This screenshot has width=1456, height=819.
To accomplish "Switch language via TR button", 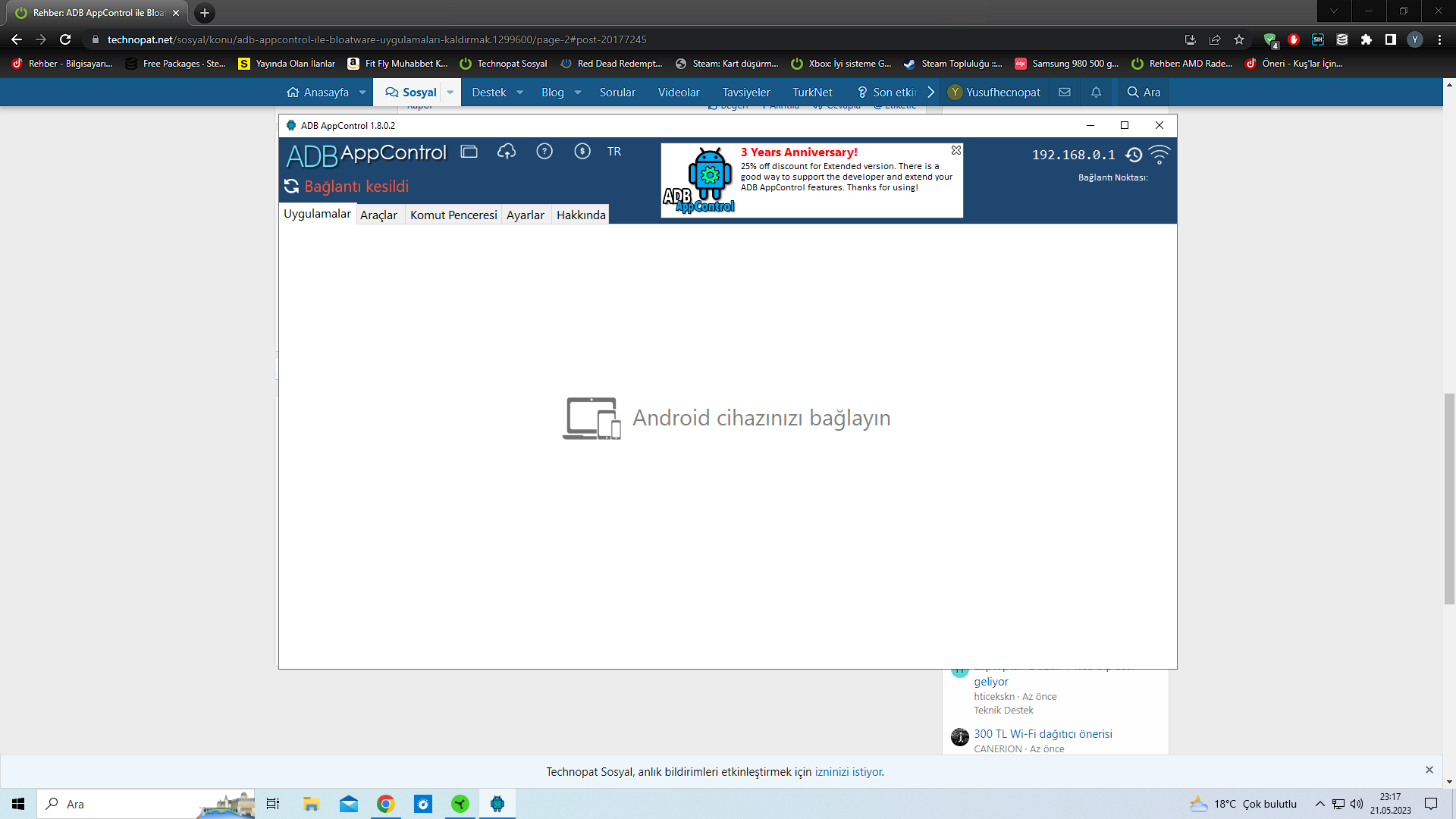I will [x=614, y=152].
